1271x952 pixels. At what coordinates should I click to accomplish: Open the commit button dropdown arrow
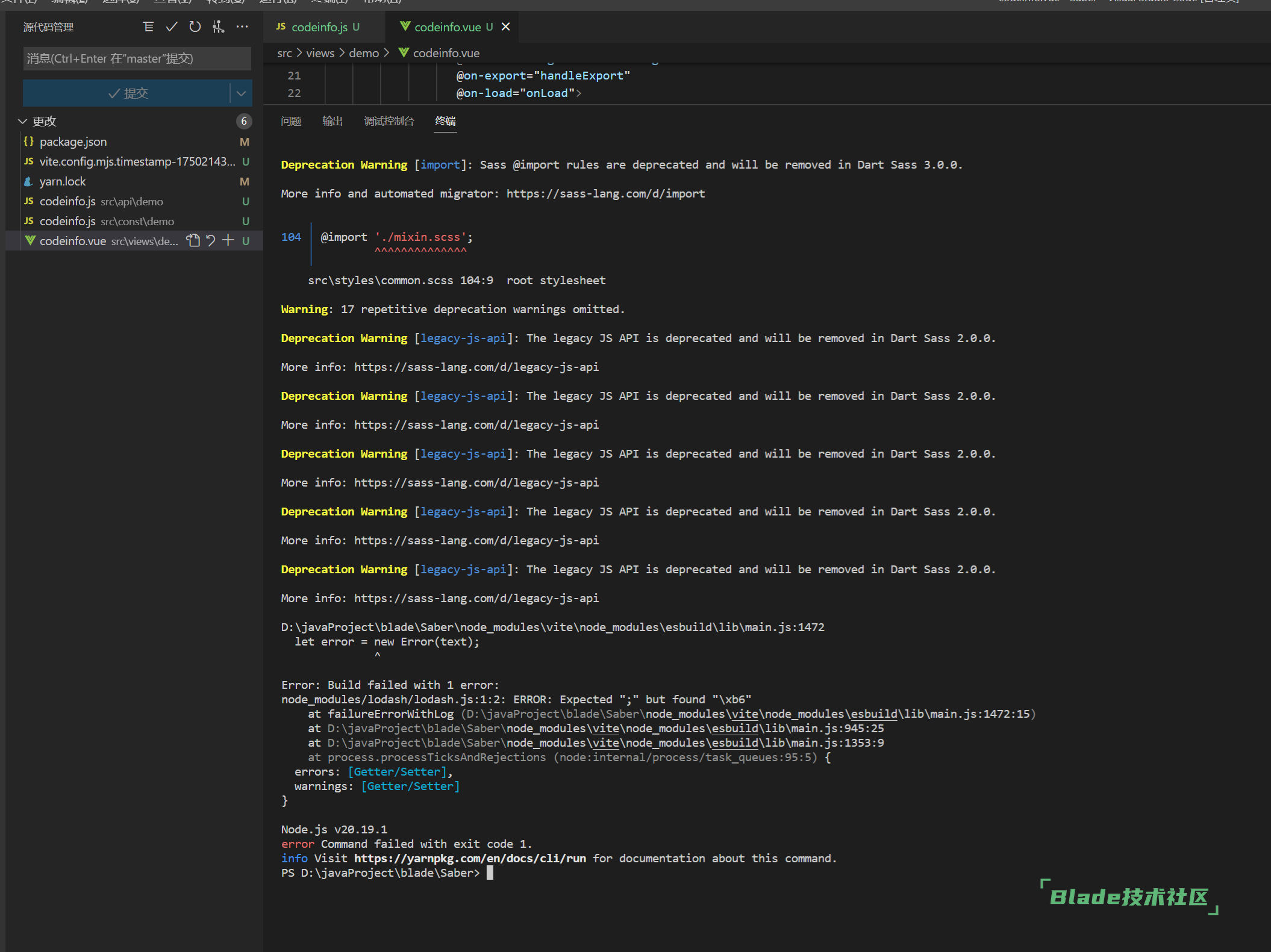click(242, 93)
